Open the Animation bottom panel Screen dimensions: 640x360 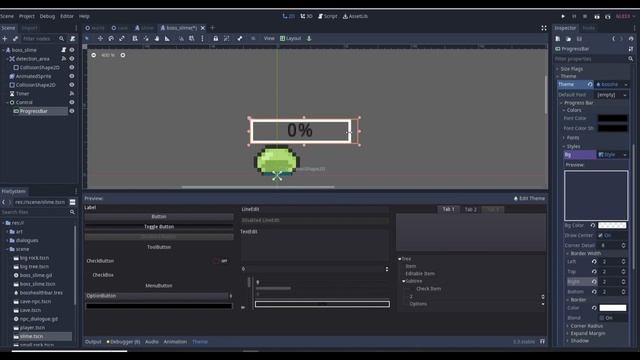pyautogui.click(x=175, y=342)
